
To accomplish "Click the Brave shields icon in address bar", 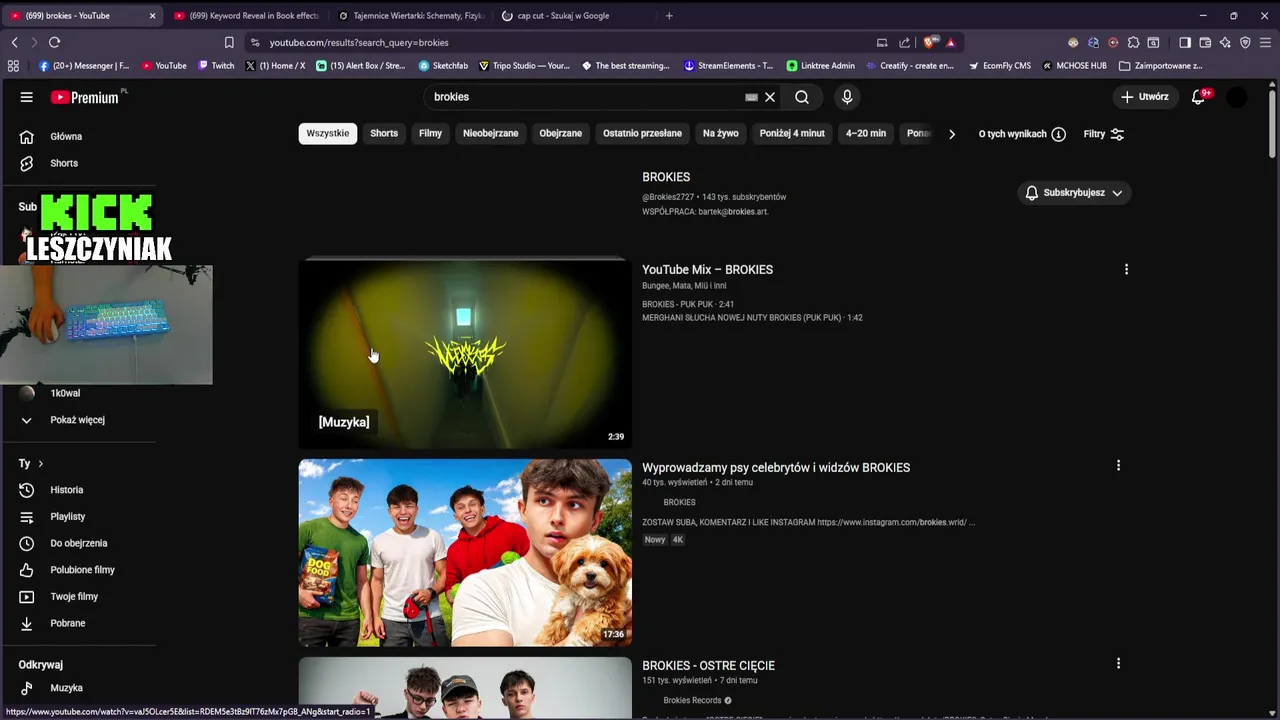I will 930,43.
